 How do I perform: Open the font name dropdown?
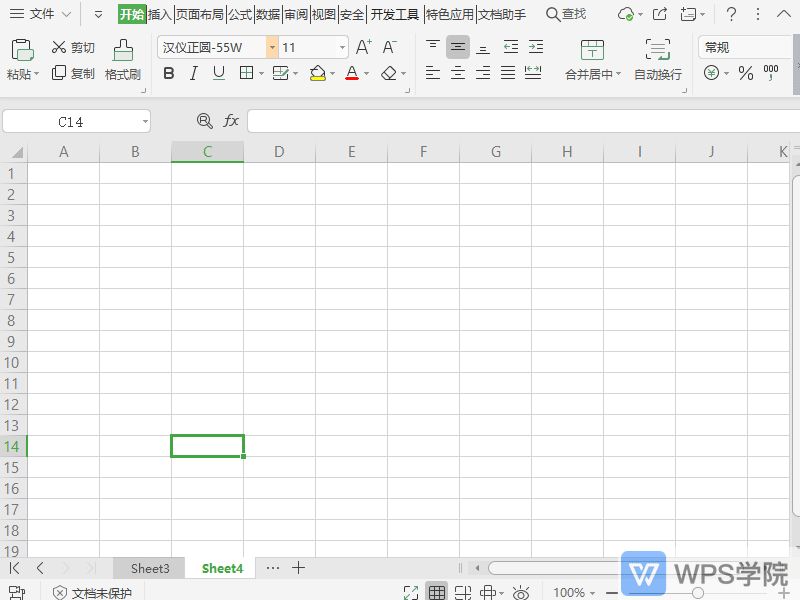[x=272, y=47]
